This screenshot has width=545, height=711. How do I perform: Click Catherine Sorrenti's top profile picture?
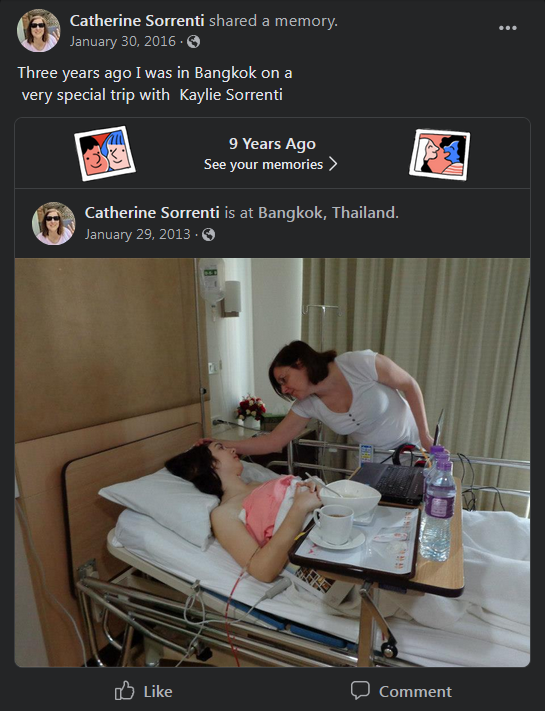[39, 30]
